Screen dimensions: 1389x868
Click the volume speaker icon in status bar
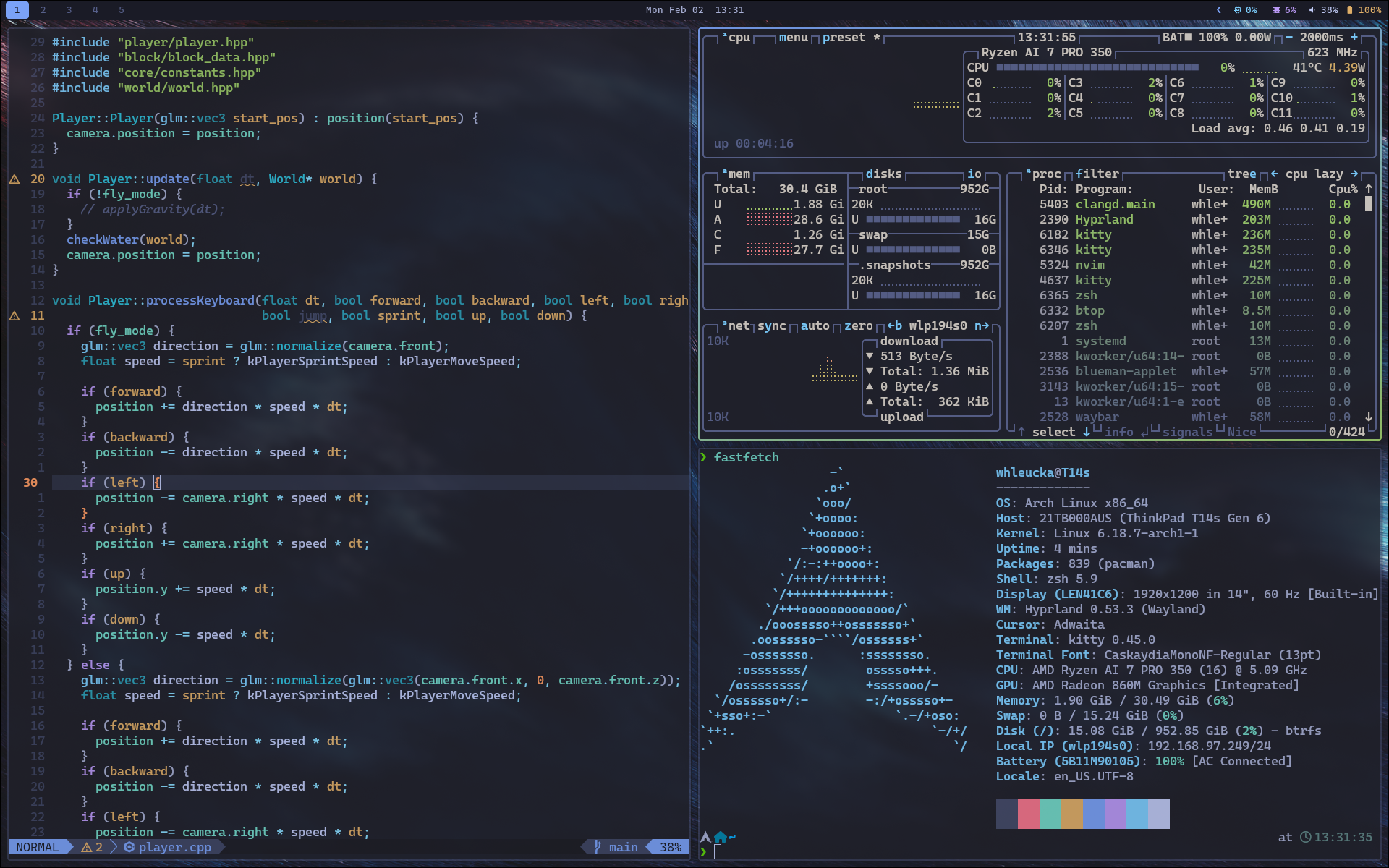pos(1311,10)
